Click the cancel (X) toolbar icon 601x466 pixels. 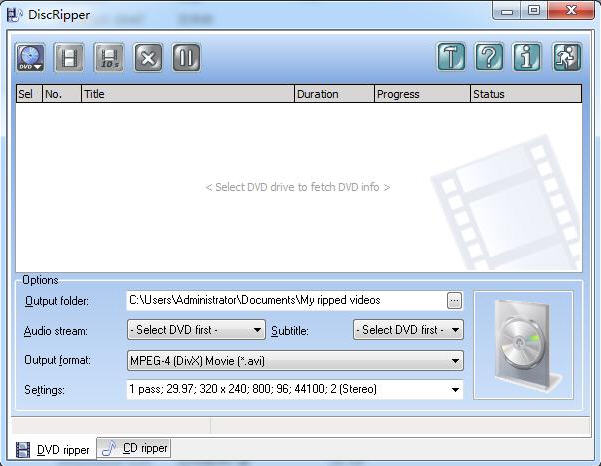pyautogui.click(x=148, y=58)
